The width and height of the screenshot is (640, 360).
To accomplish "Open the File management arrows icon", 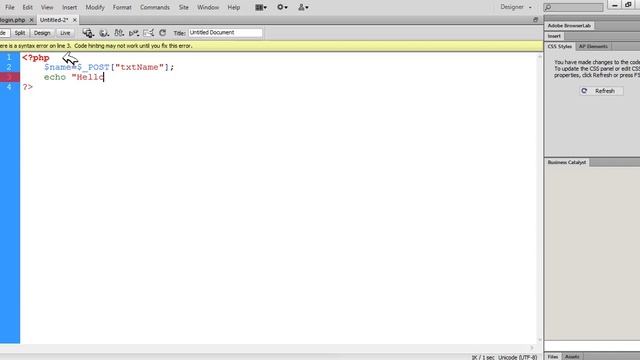I will (x=119, y=33).
